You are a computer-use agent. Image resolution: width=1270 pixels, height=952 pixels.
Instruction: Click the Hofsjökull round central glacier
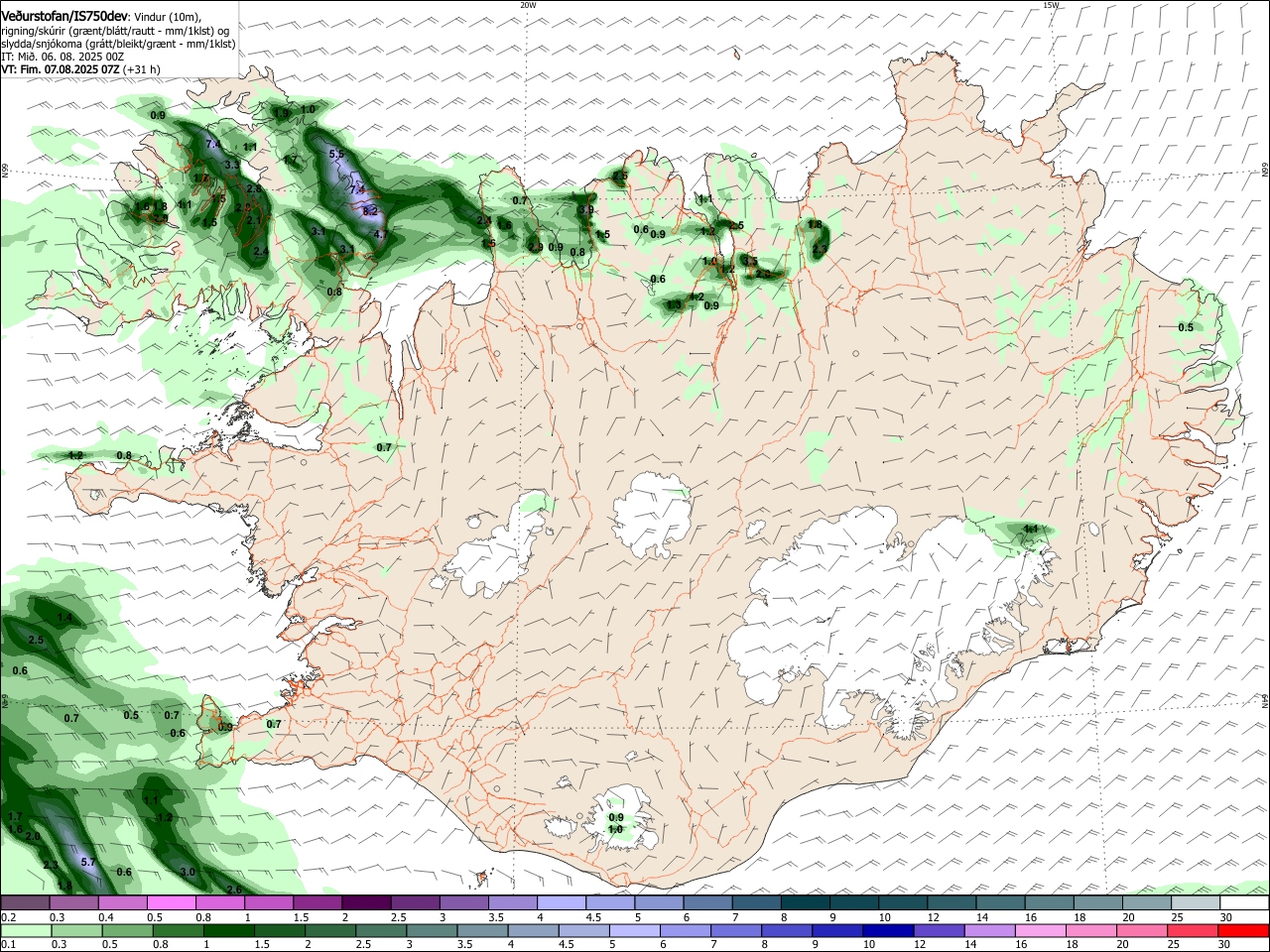click(652, 513)
